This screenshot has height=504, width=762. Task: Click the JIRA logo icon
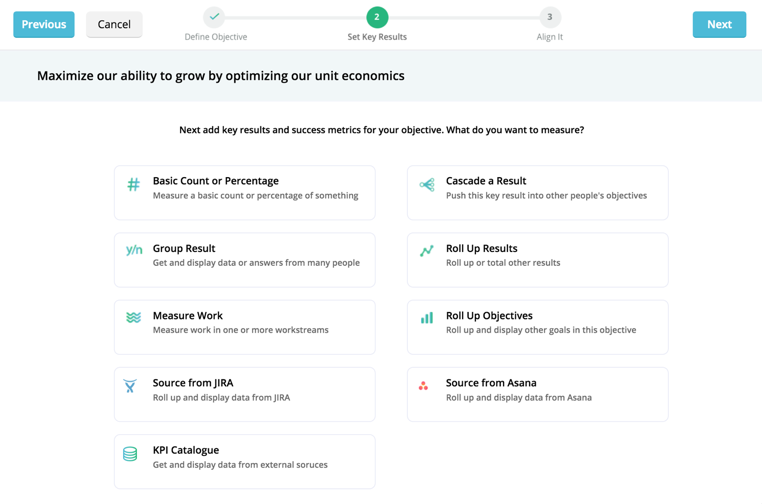click(x=131, y=385)
